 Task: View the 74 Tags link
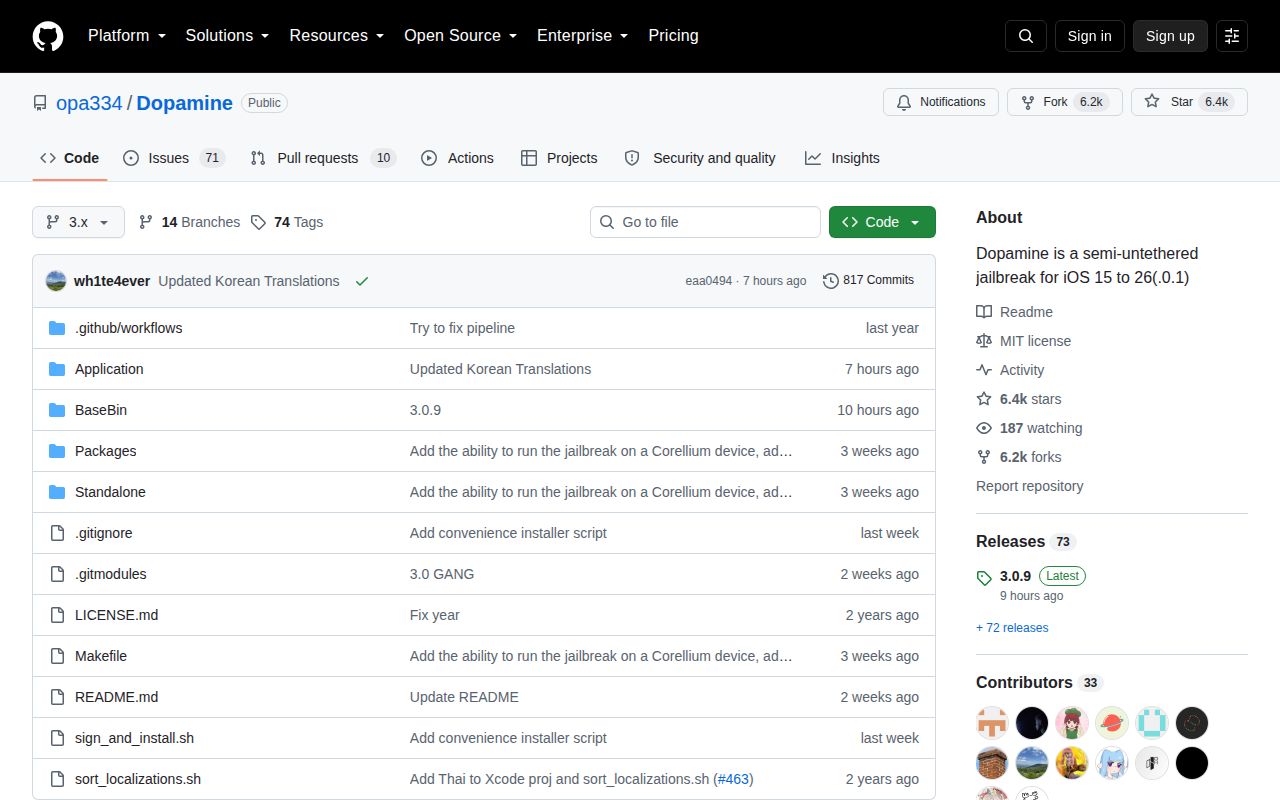(x=287, y=222)
